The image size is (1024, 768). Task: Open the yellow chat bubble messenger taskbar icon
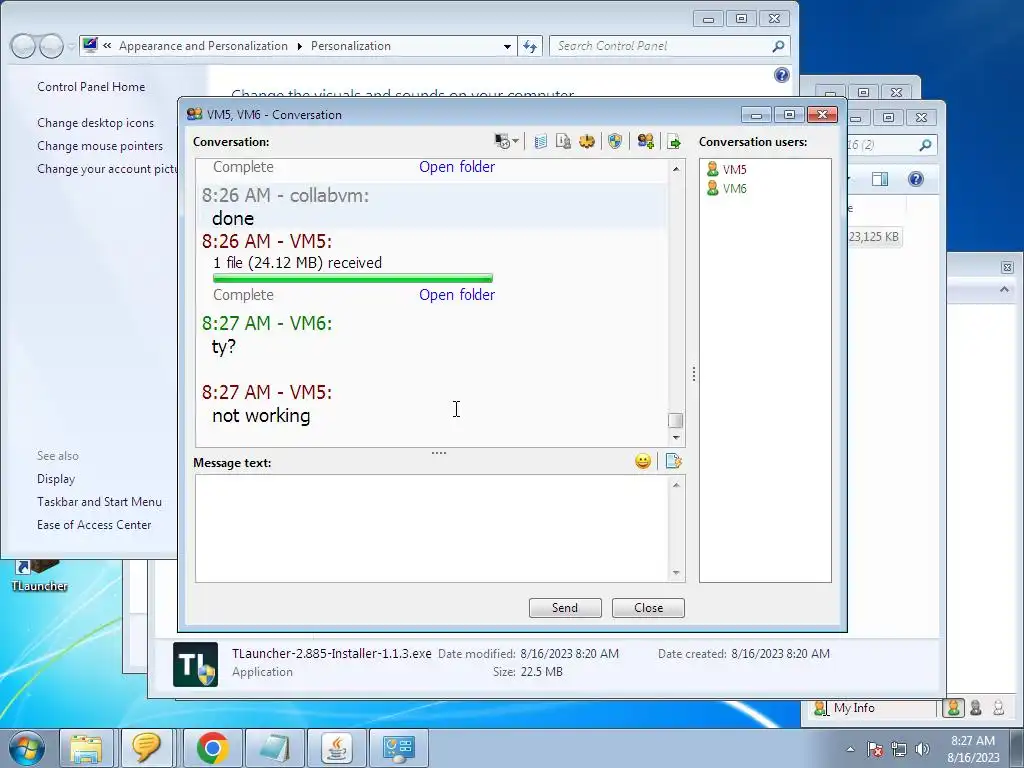pyautogui.click(x=146, y=748)
